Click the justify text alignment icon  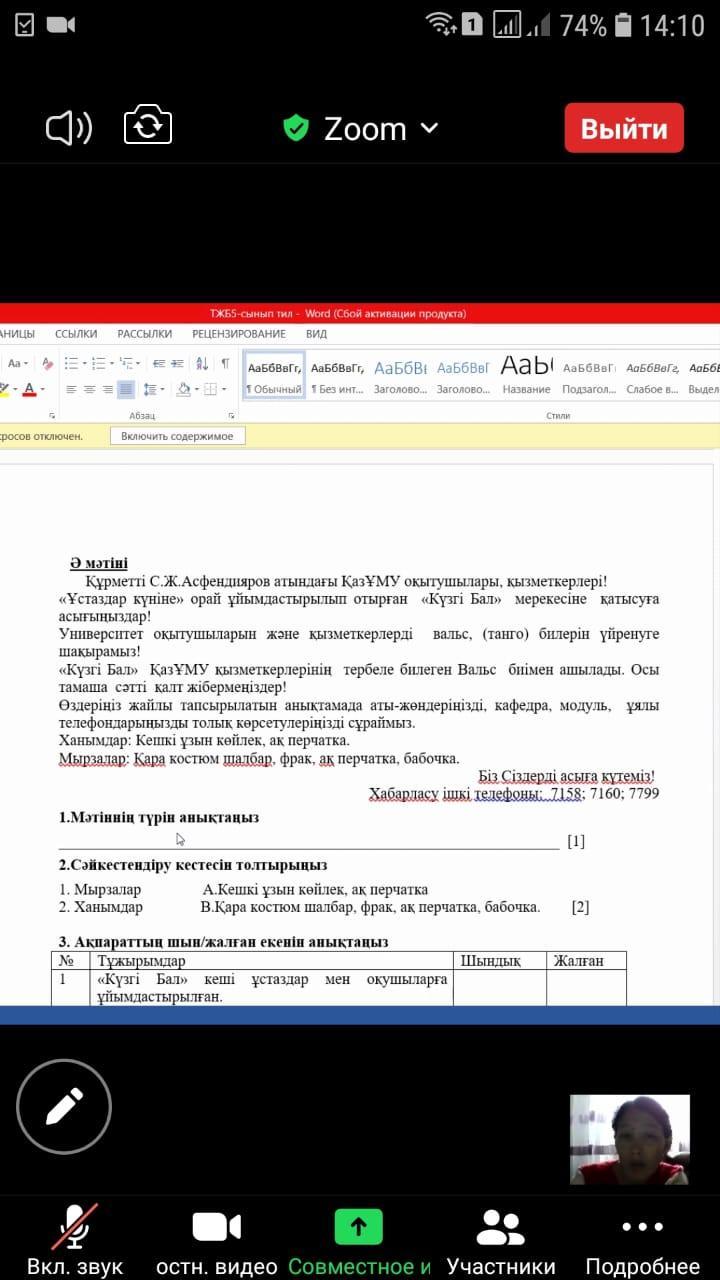tap(126, 389)
